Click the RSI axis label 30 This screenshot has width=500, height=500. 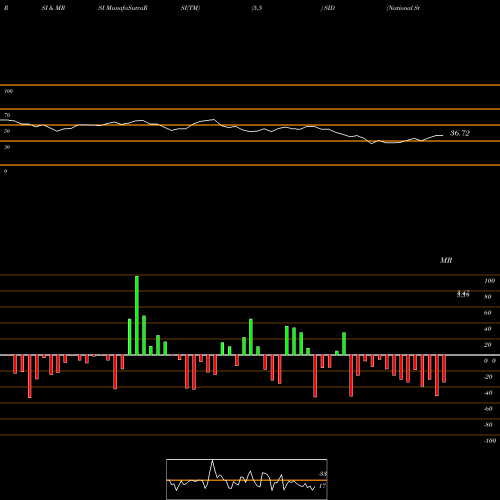point(7,147)
